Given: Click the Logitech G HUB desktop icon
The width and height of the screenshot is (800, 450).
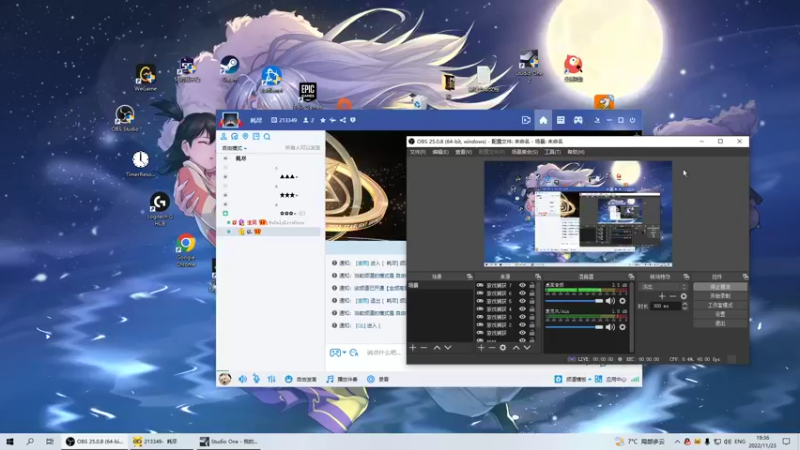Looking at the screenshot, I should pyautogui.click(x=160, y=209).
